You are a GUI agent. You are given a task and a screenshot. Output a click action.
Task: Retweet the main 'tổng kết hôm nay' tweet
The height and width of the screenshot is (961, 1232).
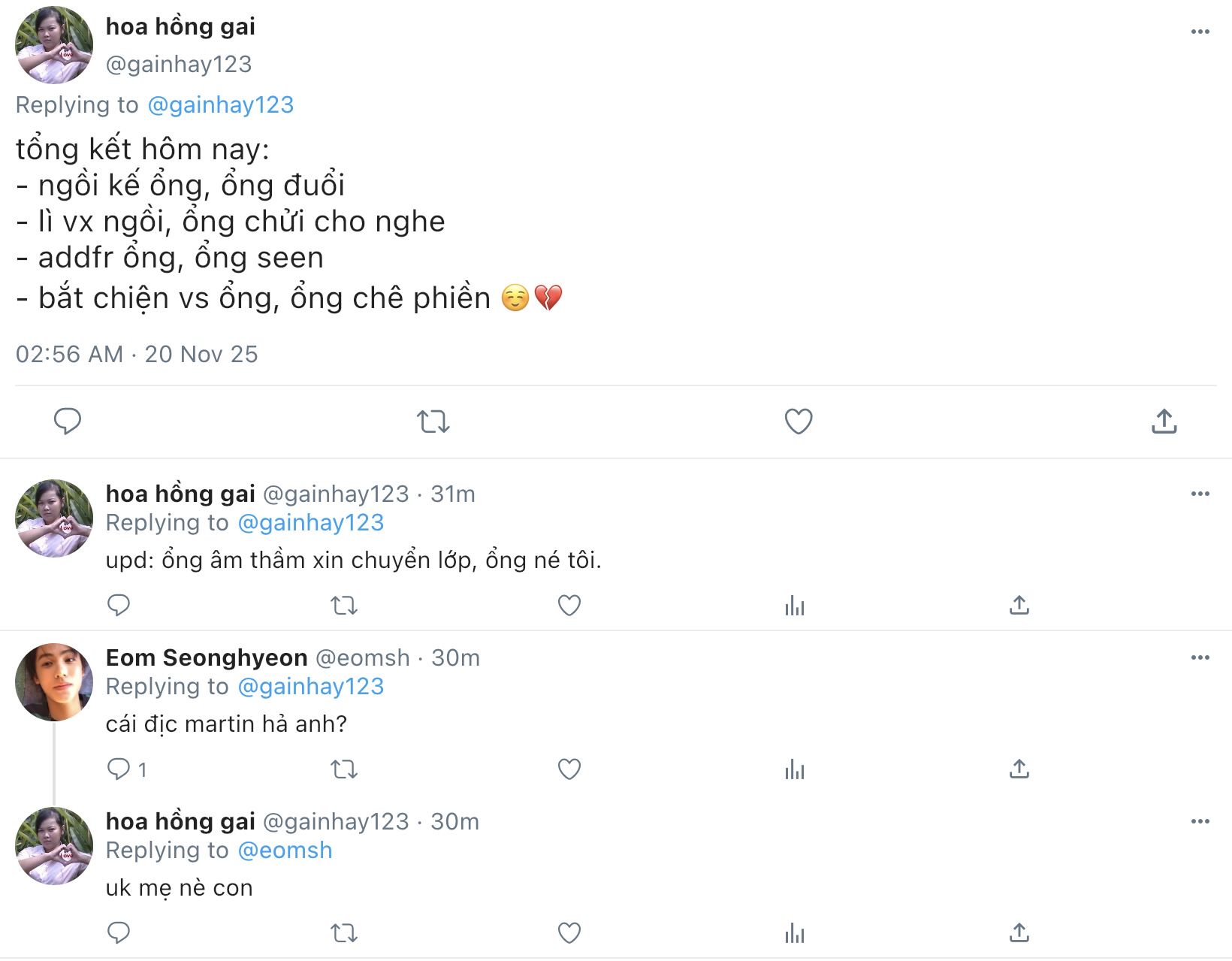coord(433,422)
